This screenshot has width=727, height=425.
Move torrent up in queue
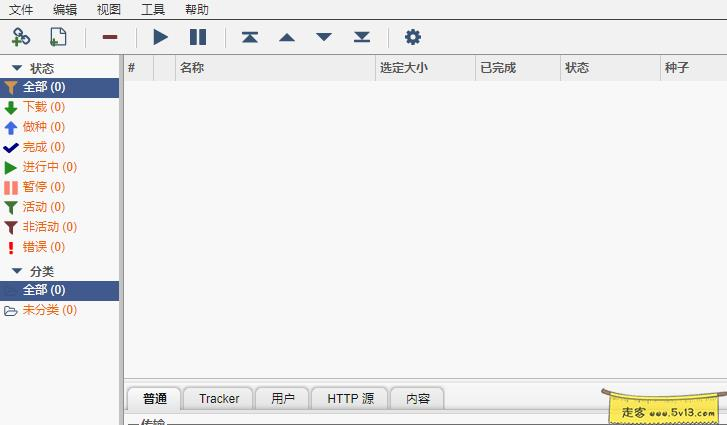click(287, 38)
